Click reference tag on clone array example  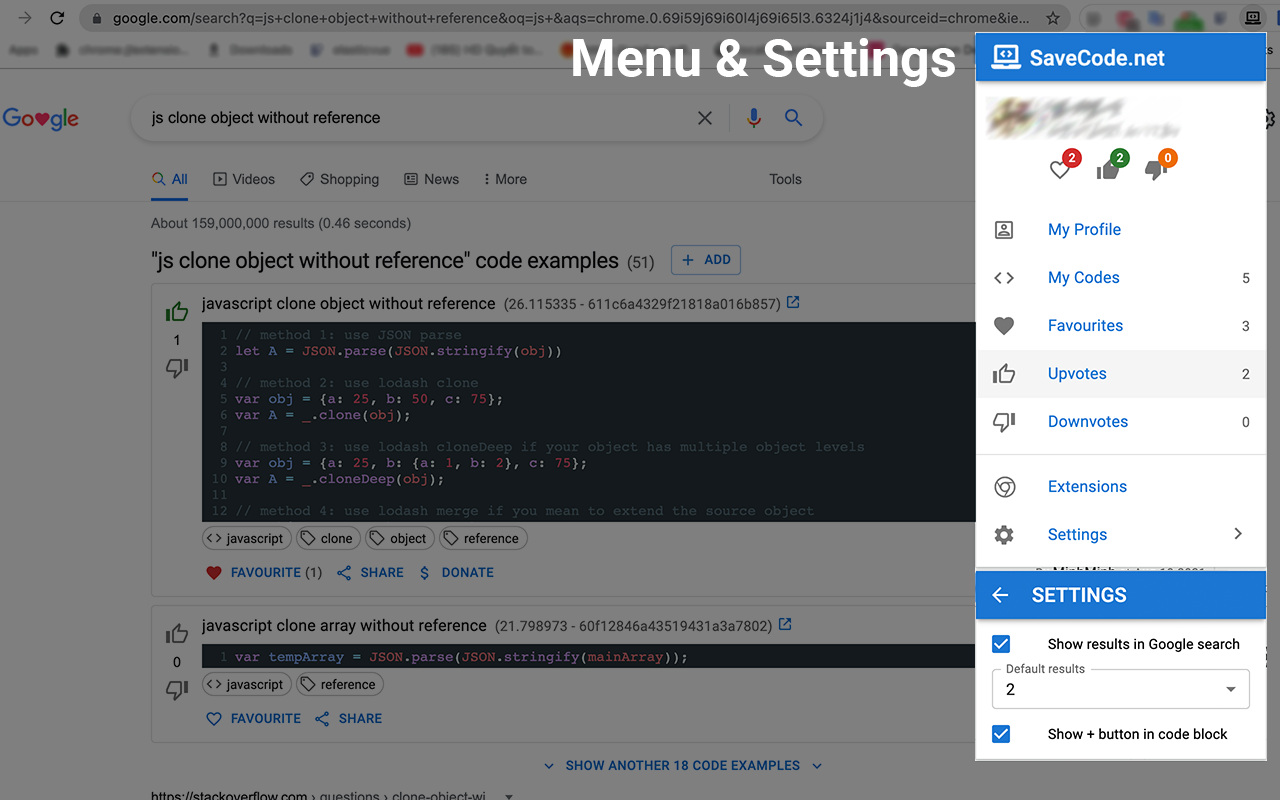(x=340, y=684)
